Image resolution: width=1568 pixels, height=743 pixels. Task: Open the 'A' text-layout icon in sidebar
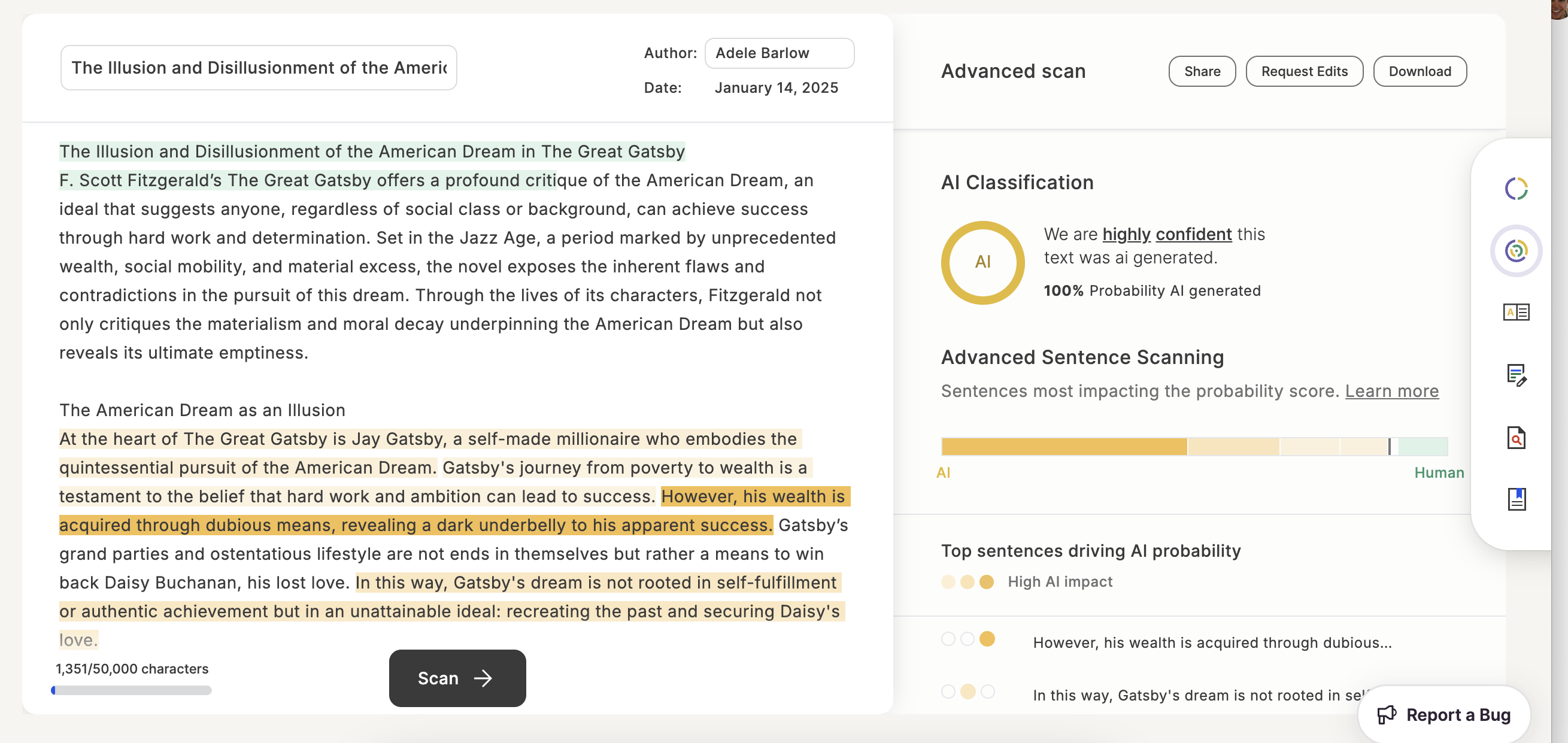(1516, 312)
